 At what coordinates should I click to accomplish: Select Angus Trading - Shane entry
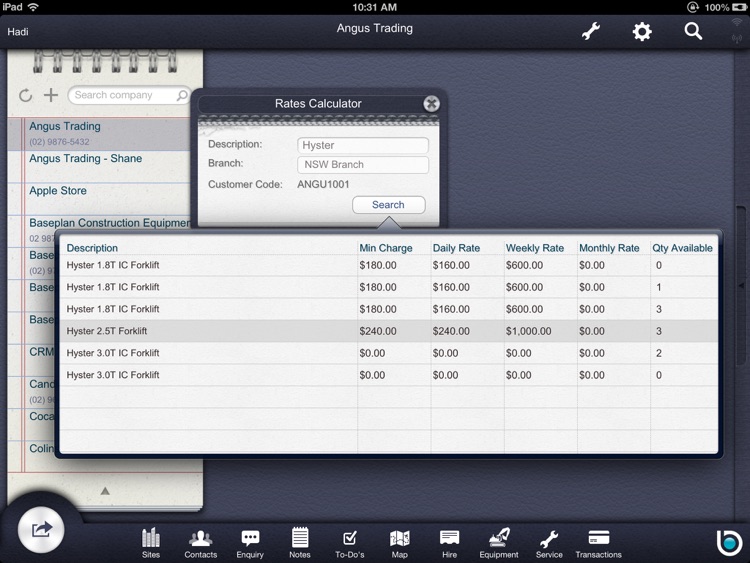pyautogui.click(x=99, y=167)
